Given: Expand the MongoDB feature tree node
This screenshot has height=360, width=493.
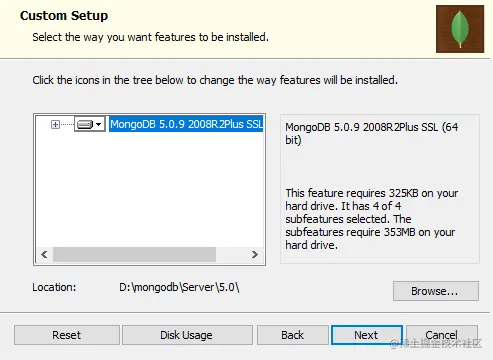Looking at the screenshot, I should tap(55, 124).
